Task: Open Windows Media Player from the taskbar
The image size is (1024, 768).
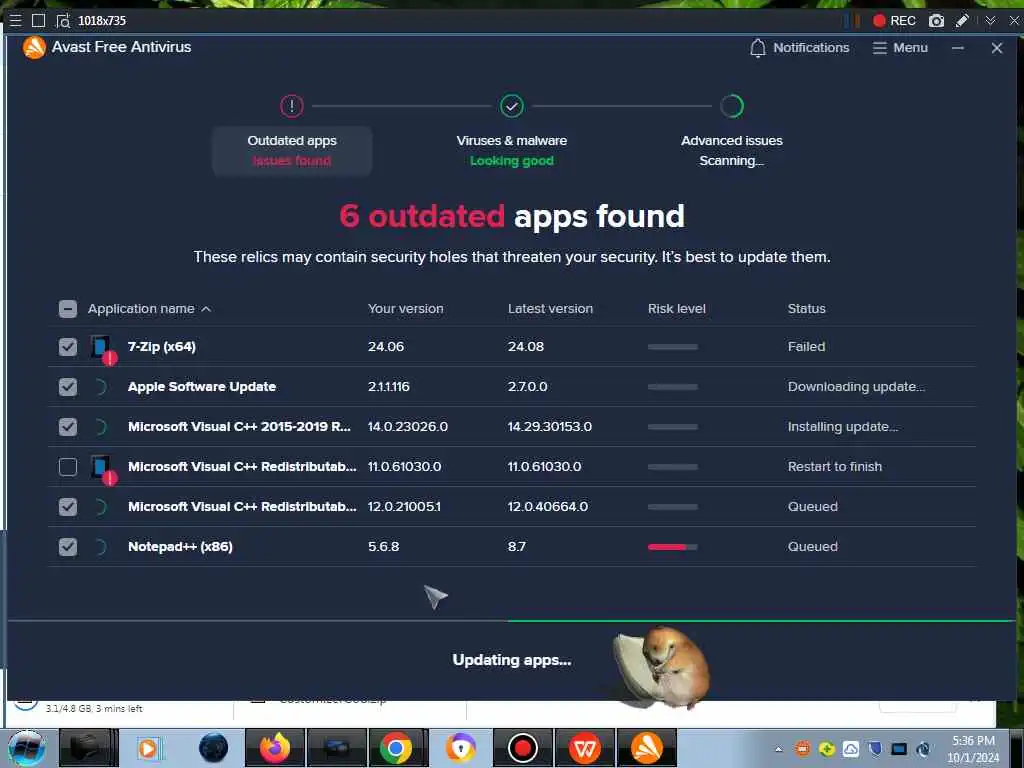Action: click(148, 748)
